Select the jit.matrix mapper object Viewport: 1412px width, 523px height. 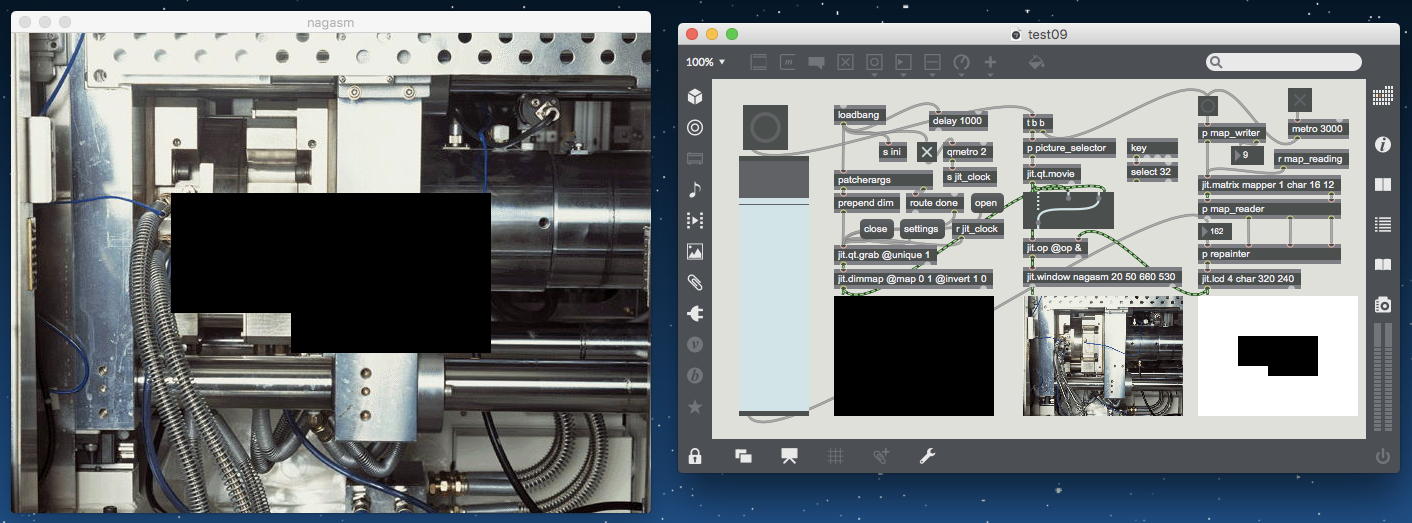(1269, 184)
